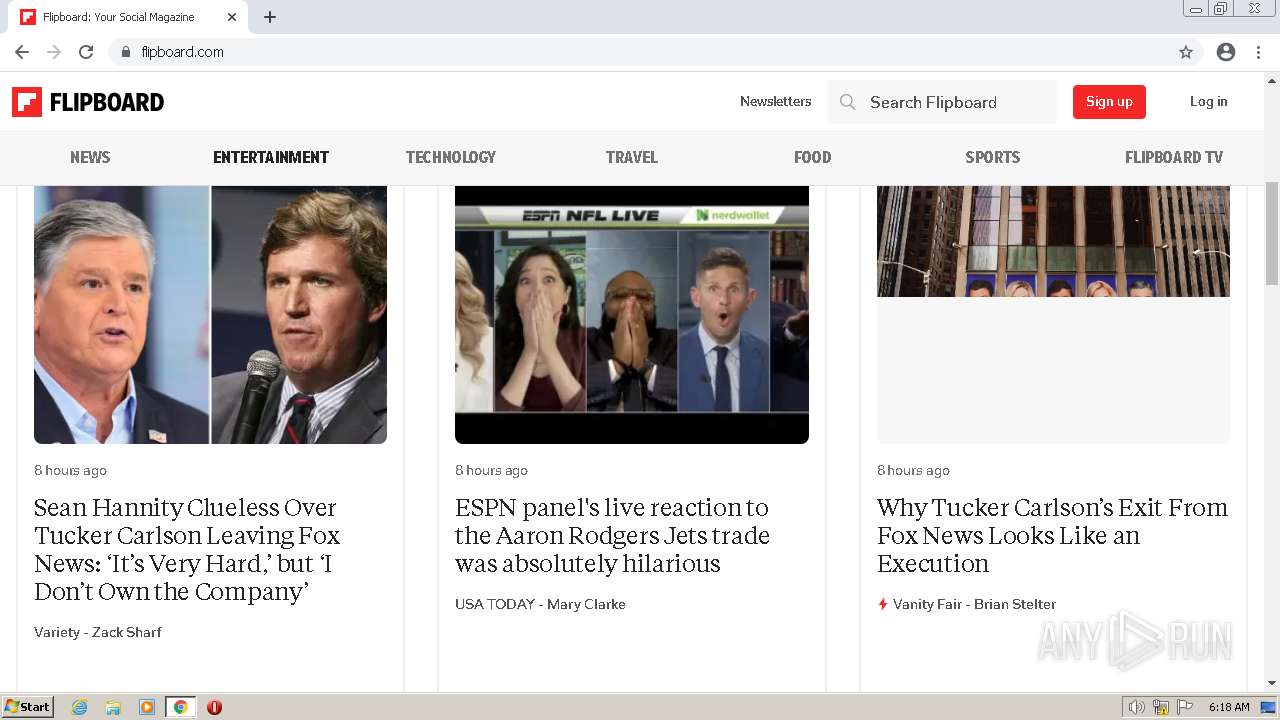Open the ESPN NFL Live thumbnail
This screenshot has height=720, width=1280.
(x=632, y=314)
